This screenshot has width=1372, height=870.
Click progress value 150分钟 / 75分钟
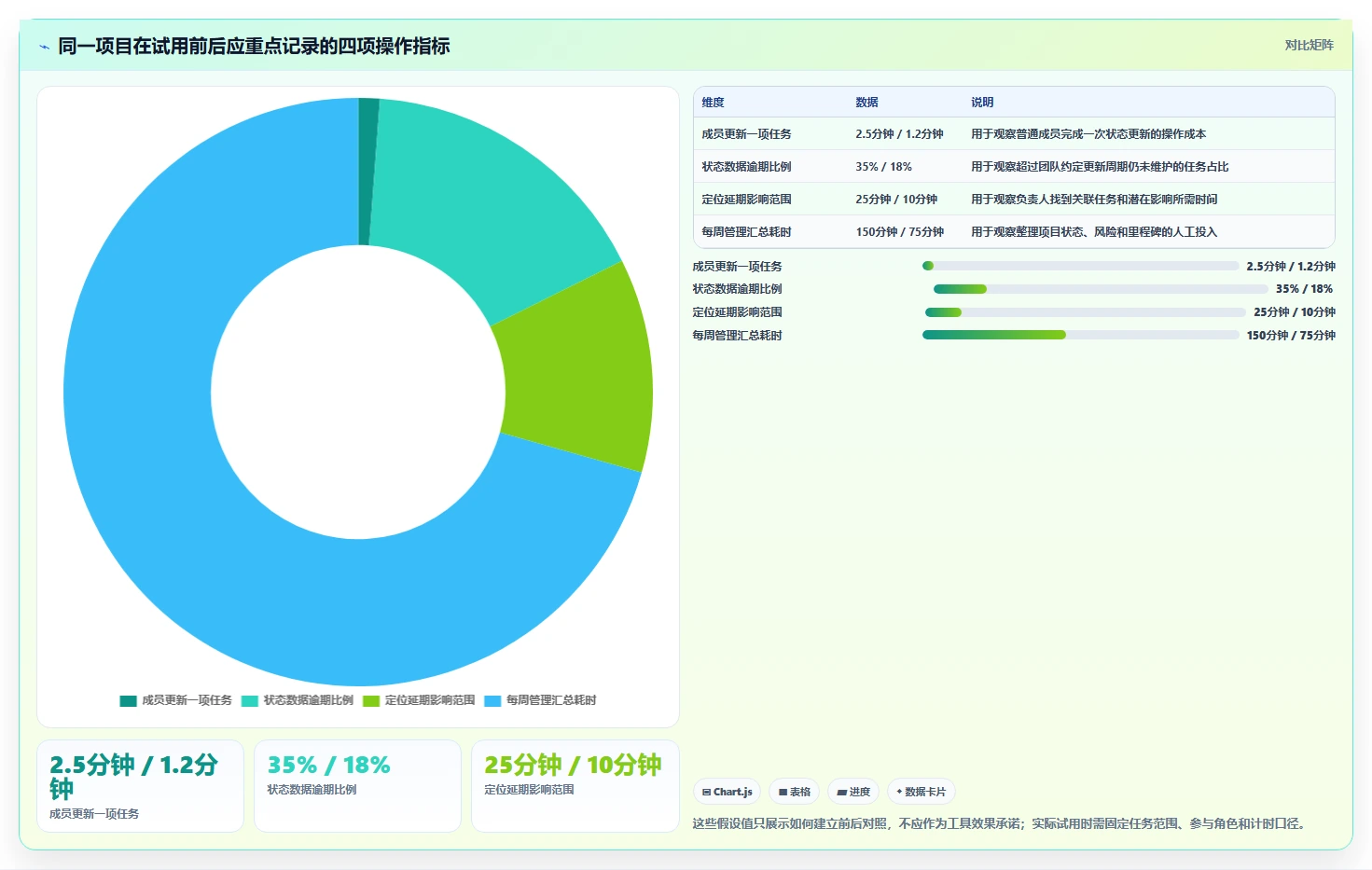pos(1291,336)
